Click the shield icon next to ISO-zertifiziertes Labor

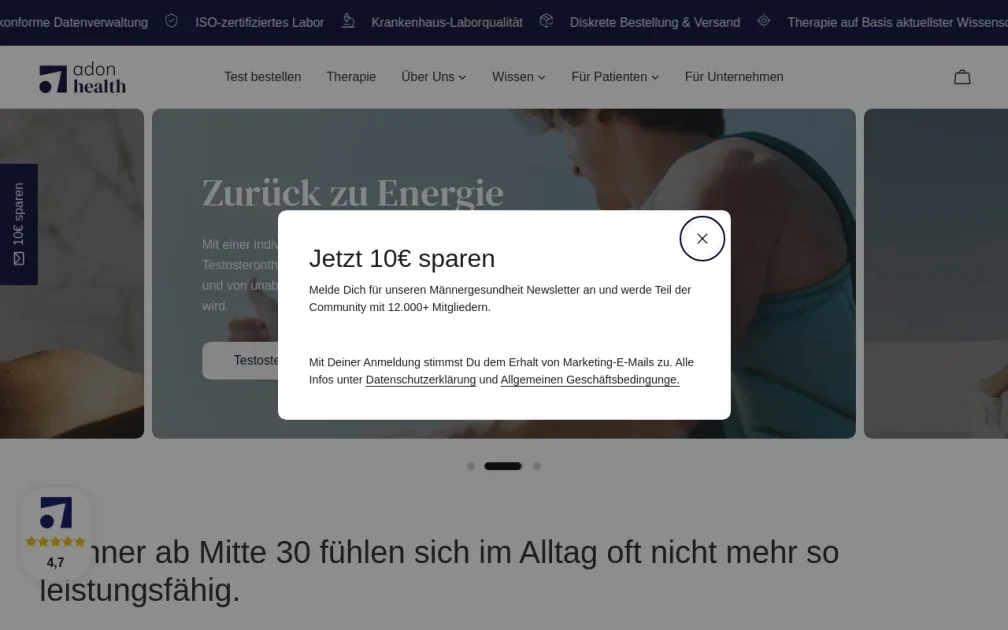(171, 21)
